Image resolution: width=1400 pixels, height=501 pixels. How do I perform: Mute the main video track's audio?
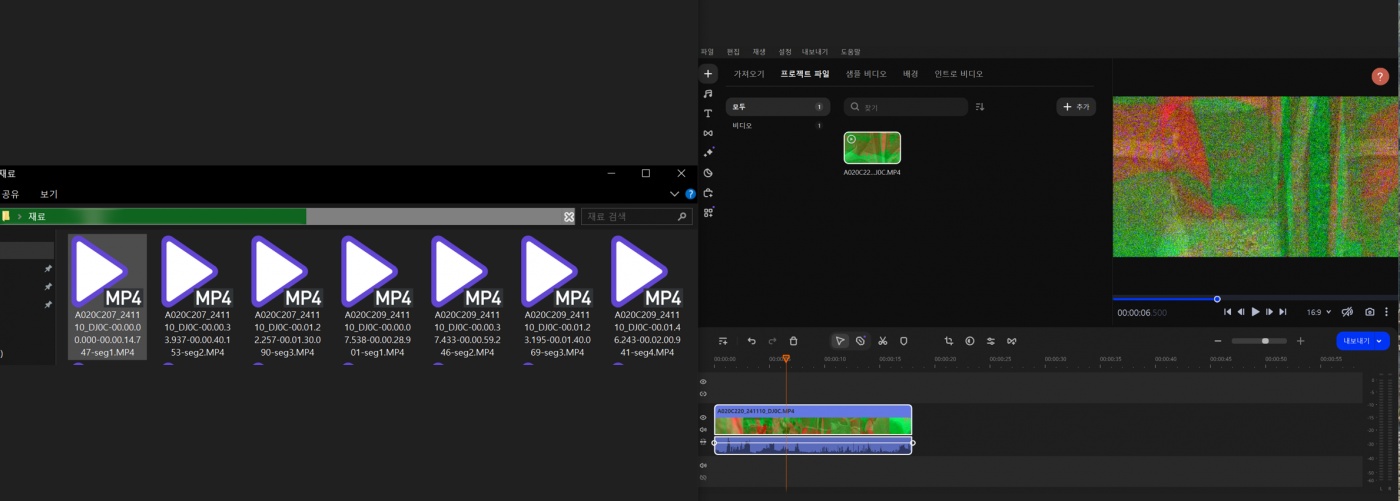click(703, 429)
